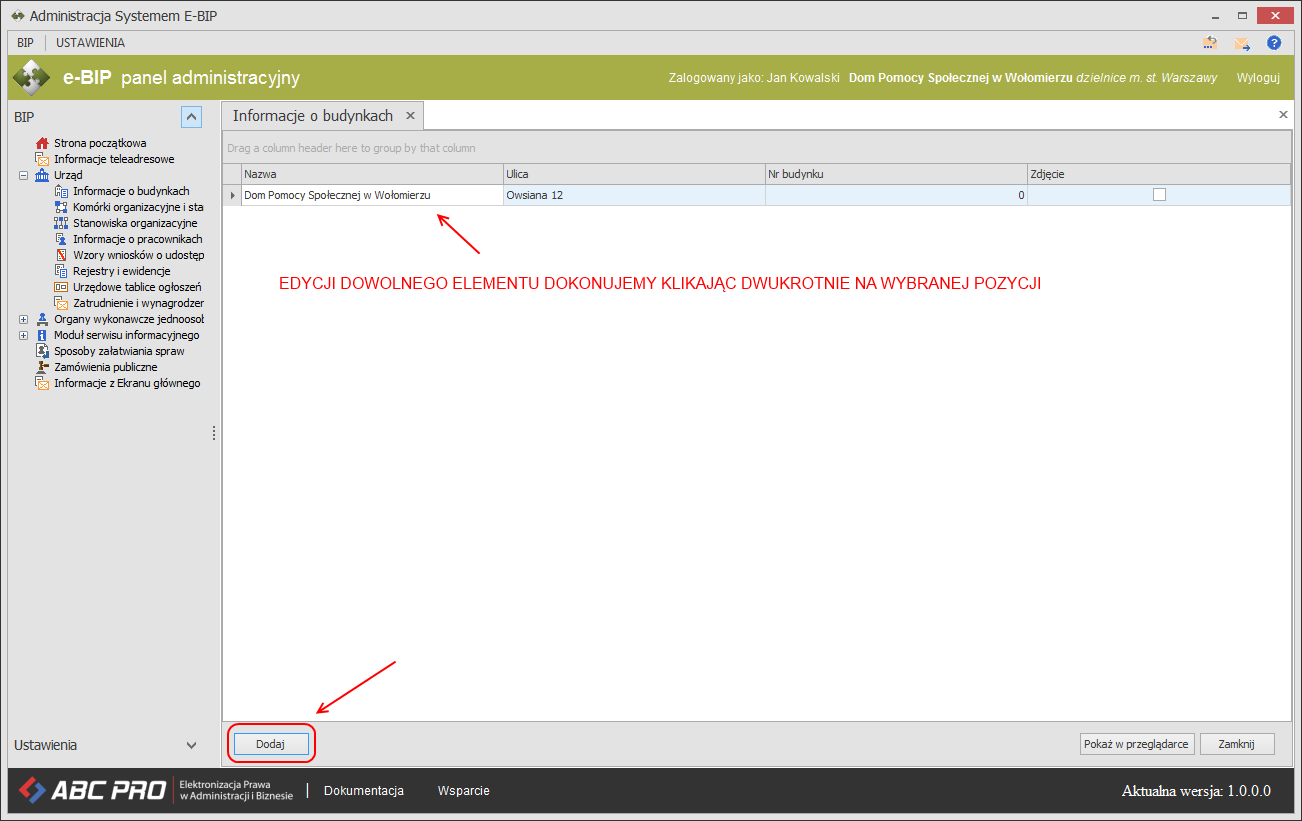The width and height of the screenshot is (1302, 821).
Task: Expand the Ustawienia panel chevron
Action: coord(192,745)
